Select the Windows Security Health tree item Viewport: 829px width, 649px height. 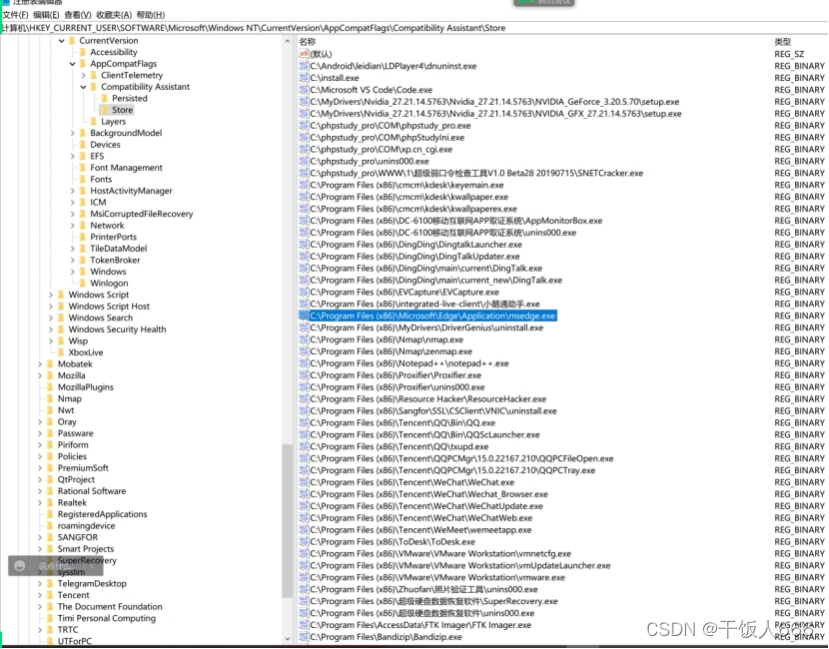[x=117, y=329]
